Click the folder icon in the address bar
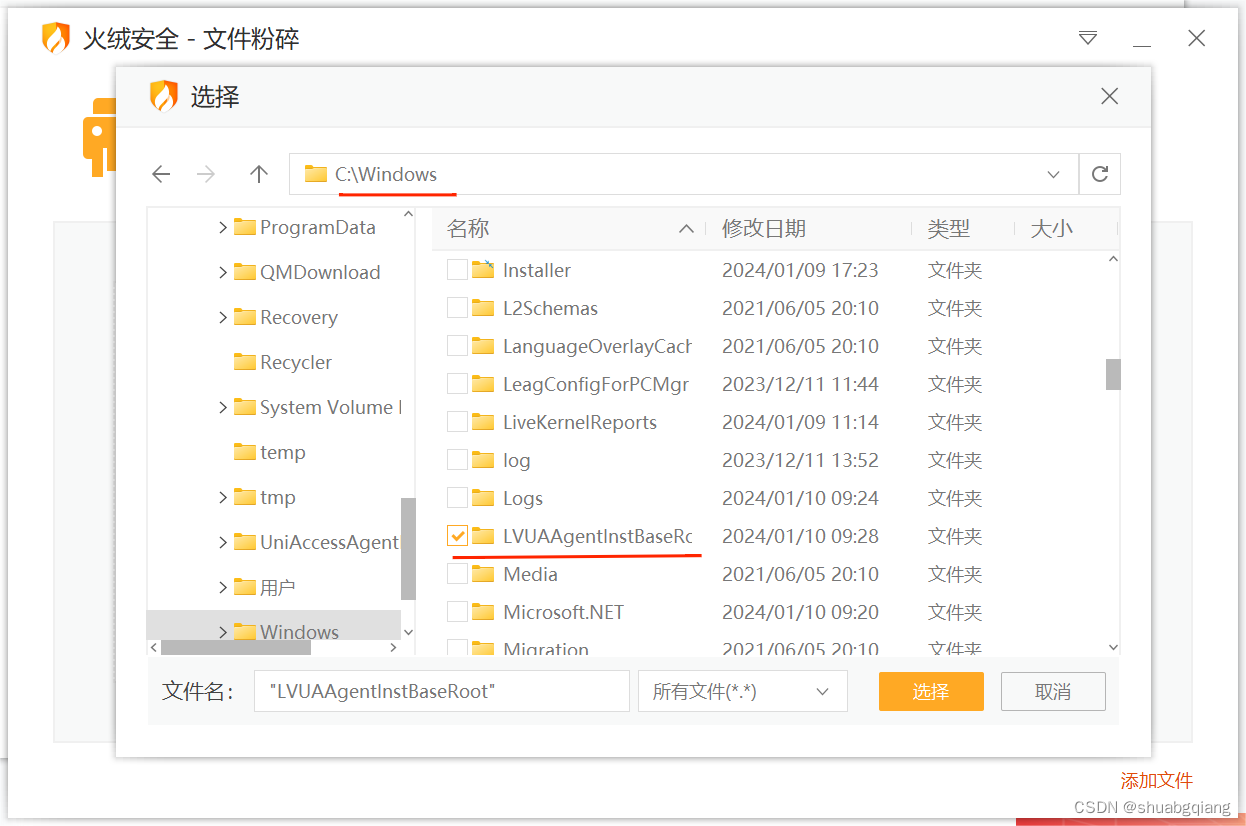The height and width of the screenshot is (826, 1246). (x=316, y=174)
